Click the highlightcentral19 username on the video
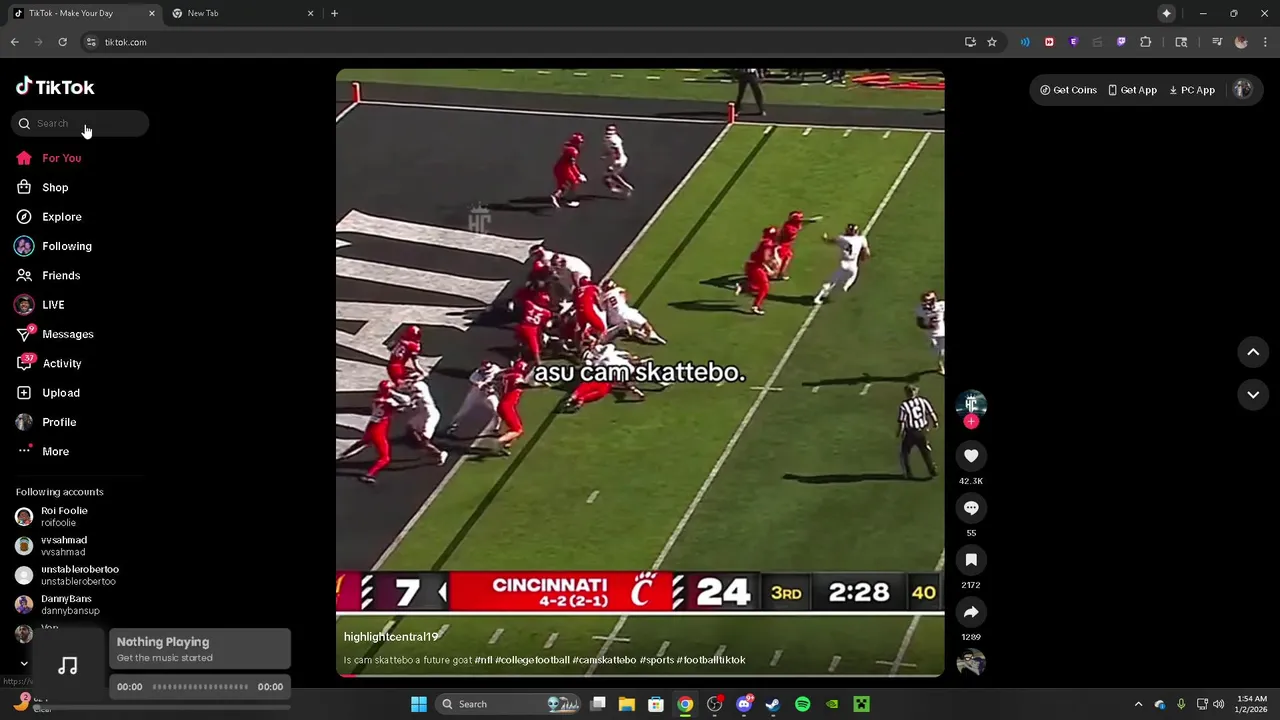This screenshot has height=720, width=1280. [391, 637]
